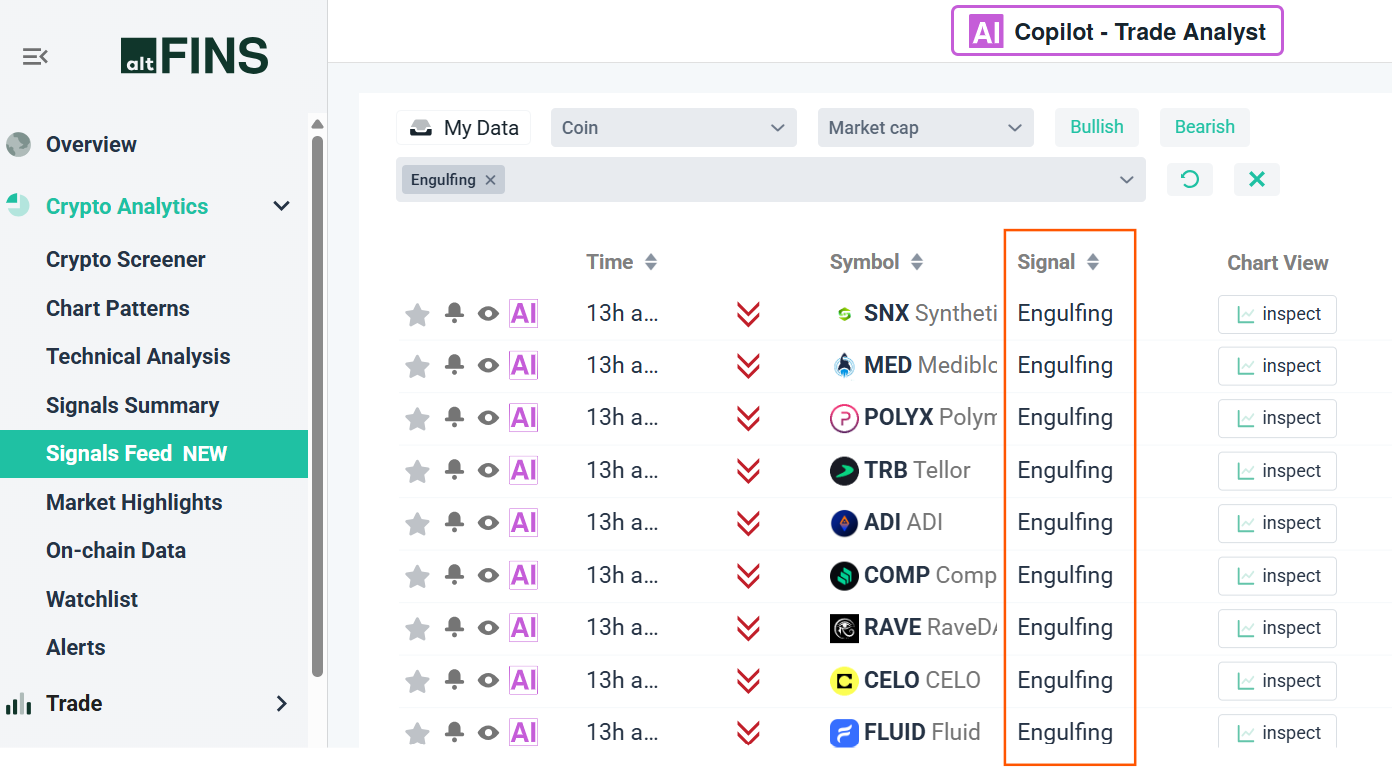Click bell icon in CELO row
This screenshot has width=1392, height=767.
[454, 679]
